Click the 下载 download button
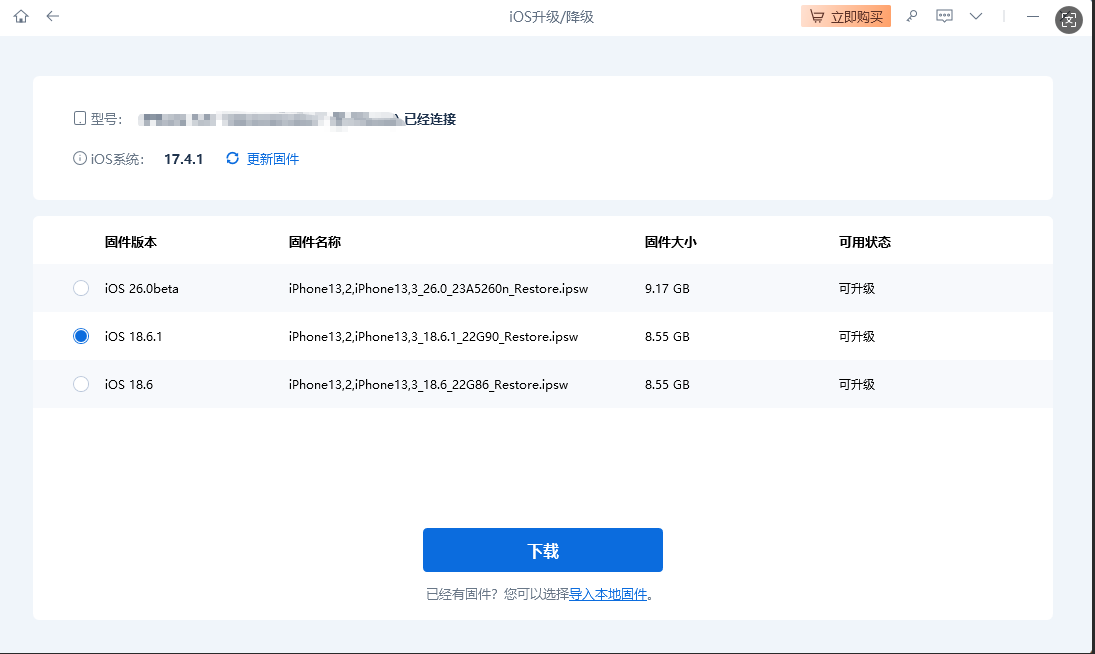This screenshot has width=1095, height=654. 543,549
